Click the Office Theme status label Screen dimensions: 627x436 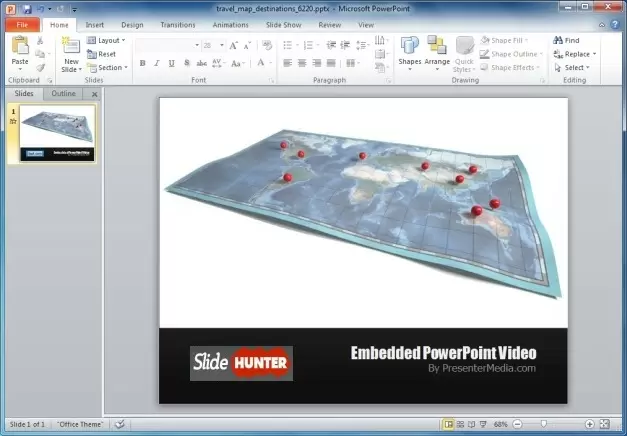tap(80, 424)
